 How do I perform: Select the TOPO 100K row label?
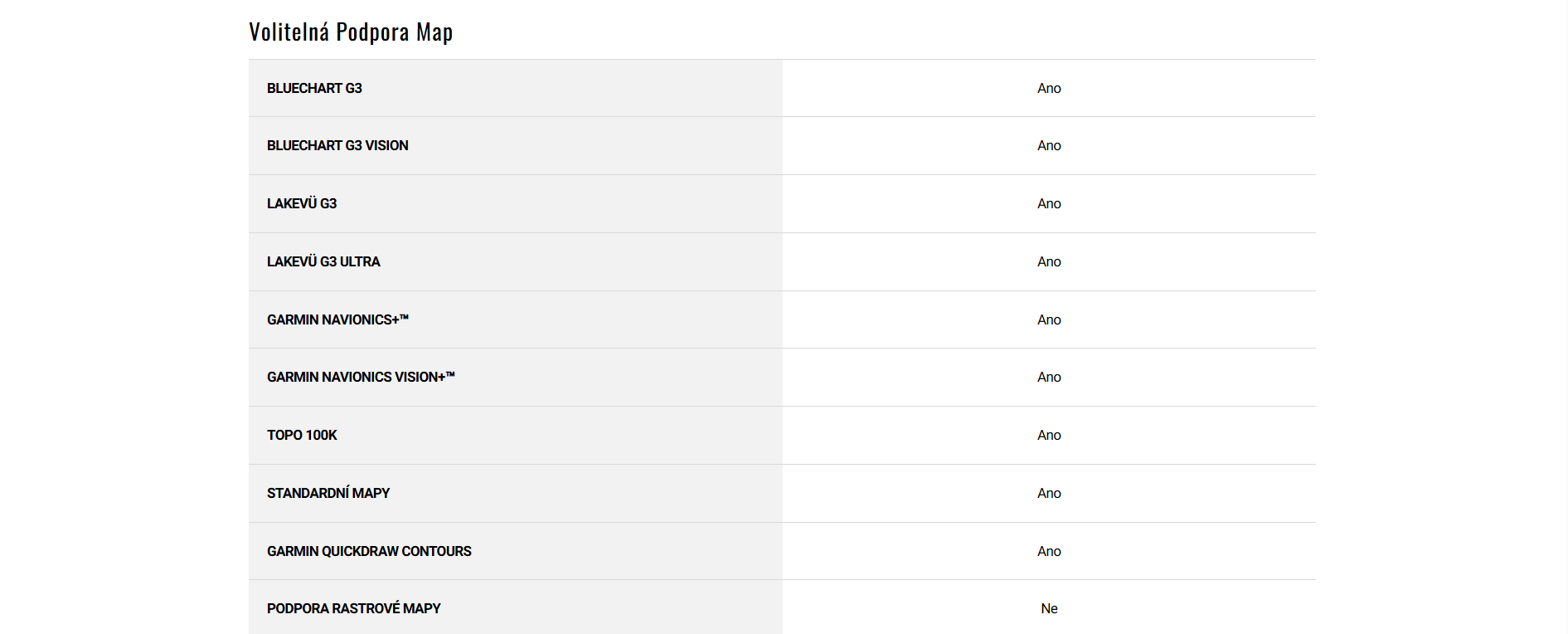click(x=302, y=435)
